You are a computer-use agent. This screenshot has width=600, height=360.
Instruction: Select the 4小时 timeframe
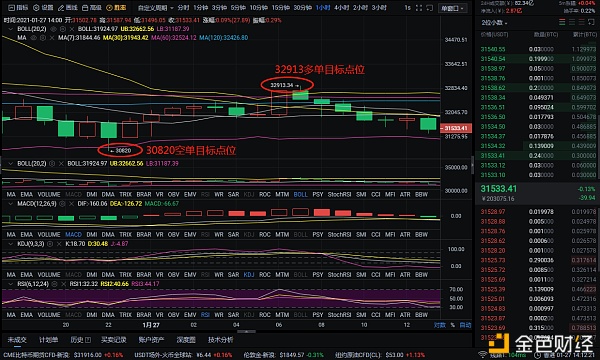click(x=341, y=8)
